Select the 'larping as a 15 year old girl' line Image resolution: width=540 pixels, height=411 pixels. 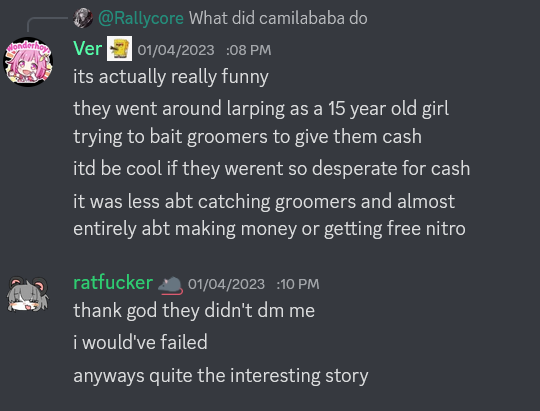point(261,109)
